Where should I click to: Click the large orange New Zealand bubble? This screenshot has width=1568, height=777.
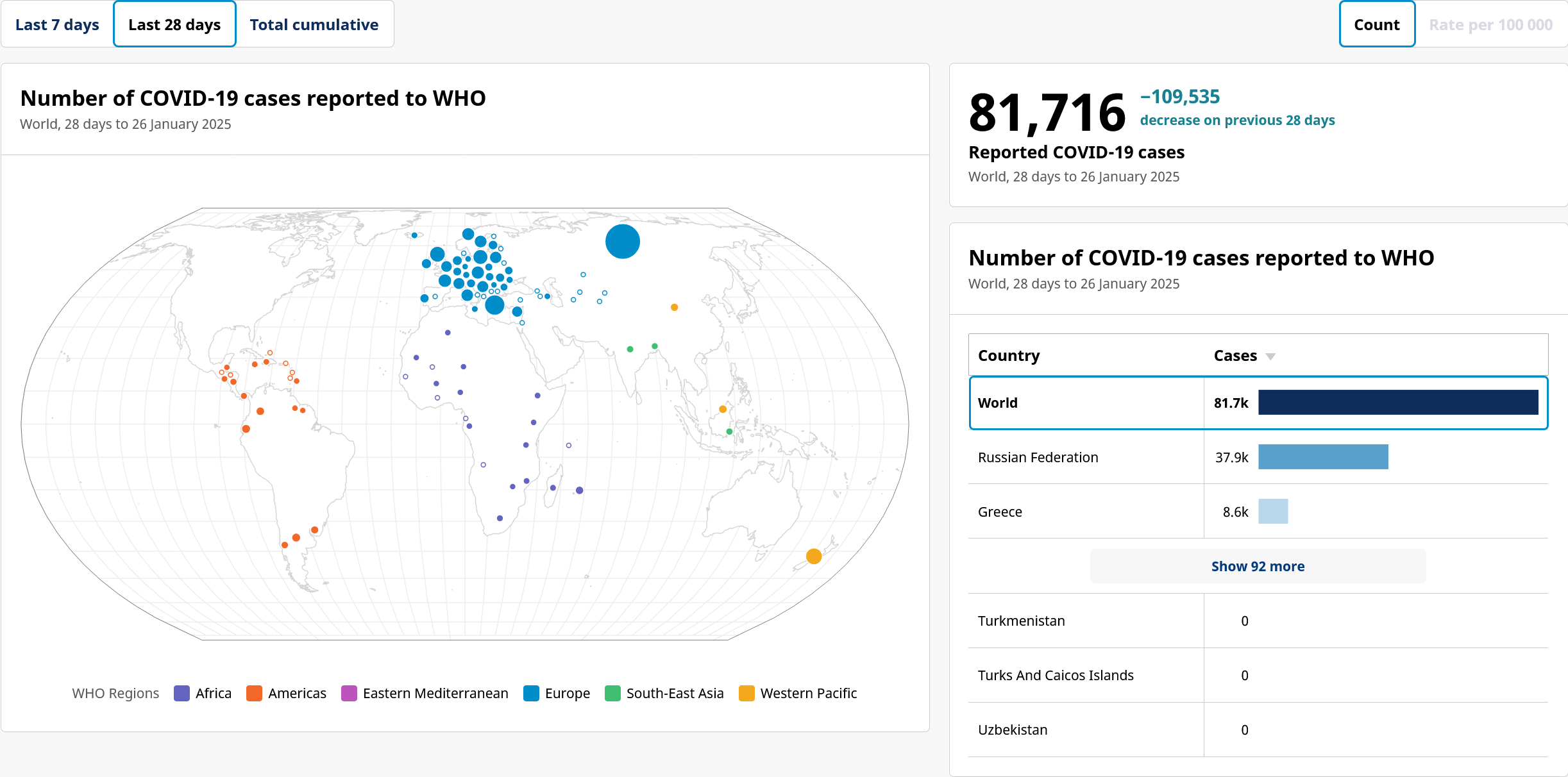(x=813, y=556)
